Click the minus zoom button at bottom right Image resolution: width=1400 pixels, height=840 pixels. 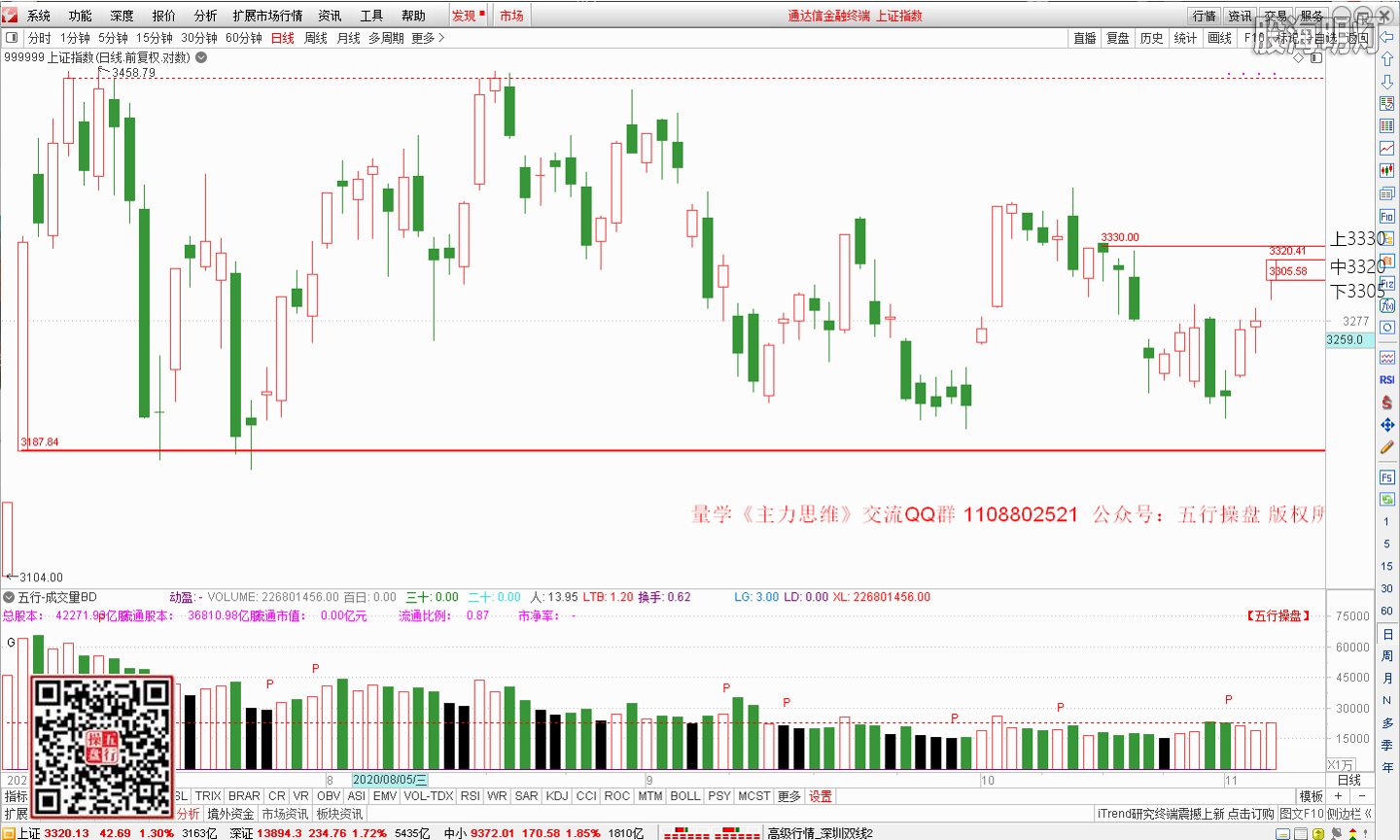(x=1362, y=796)
